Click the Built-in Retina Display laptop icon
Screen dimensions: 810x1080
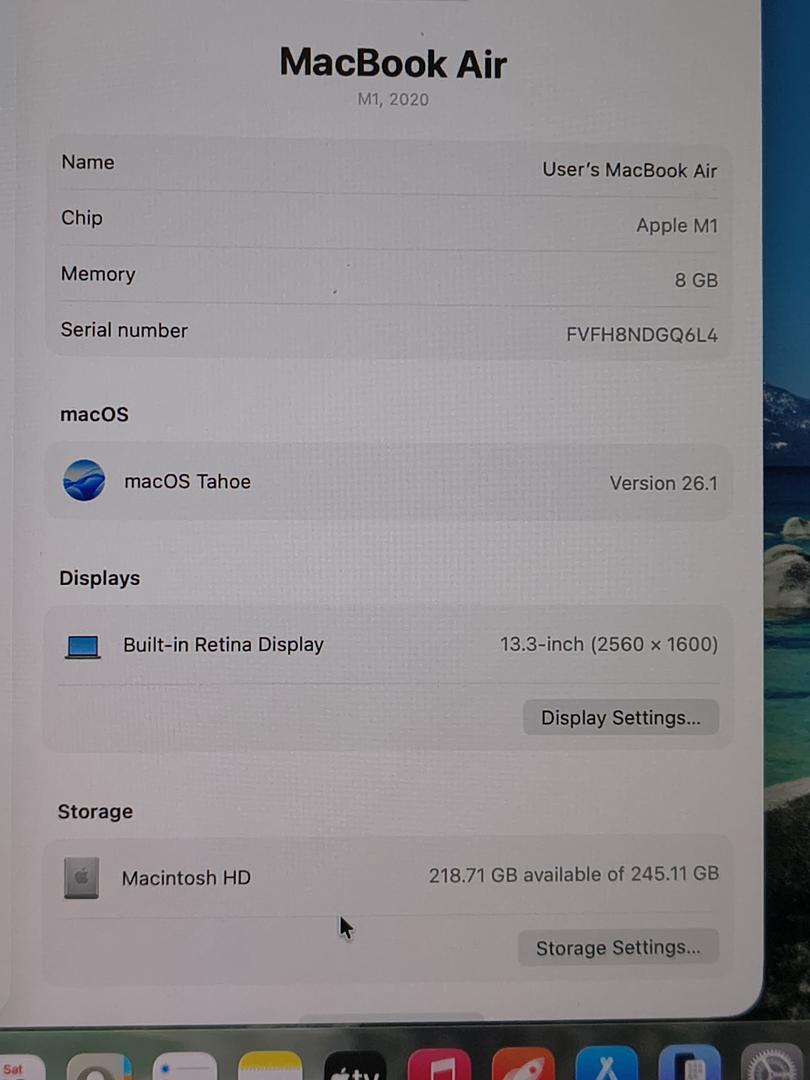pos(83,647)
